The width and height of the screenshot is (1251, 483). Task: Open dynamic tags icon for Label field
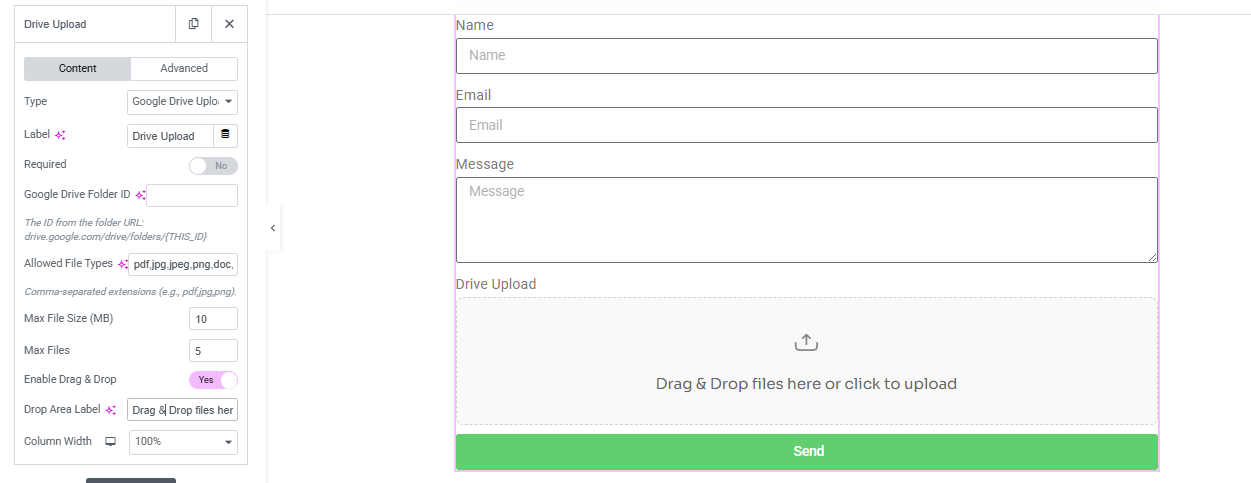(x=225, y=135)
